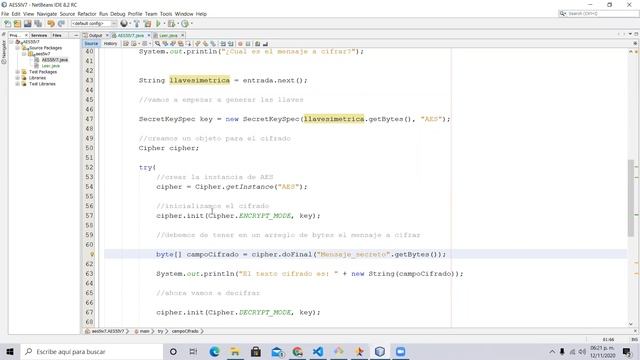Select Leer.java in project tree
Screen dimensions: 640x360
point(51,66)
